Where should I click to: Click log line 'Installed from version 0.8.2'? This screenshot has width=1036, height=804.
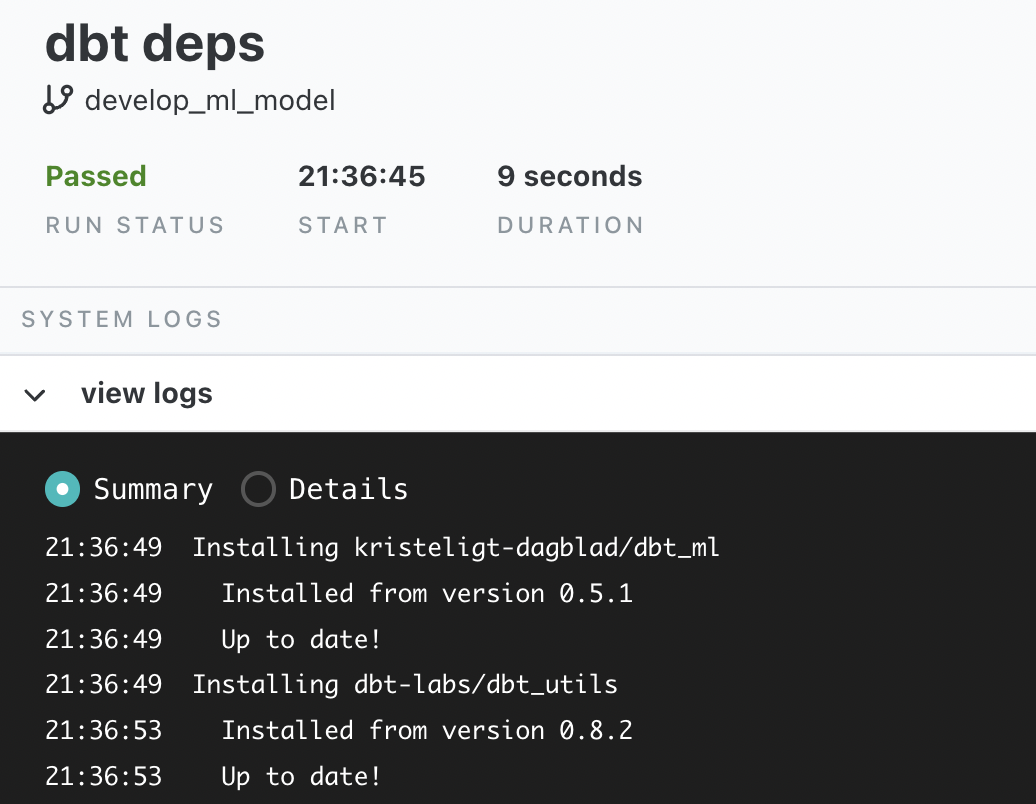[x=427, y=730]
